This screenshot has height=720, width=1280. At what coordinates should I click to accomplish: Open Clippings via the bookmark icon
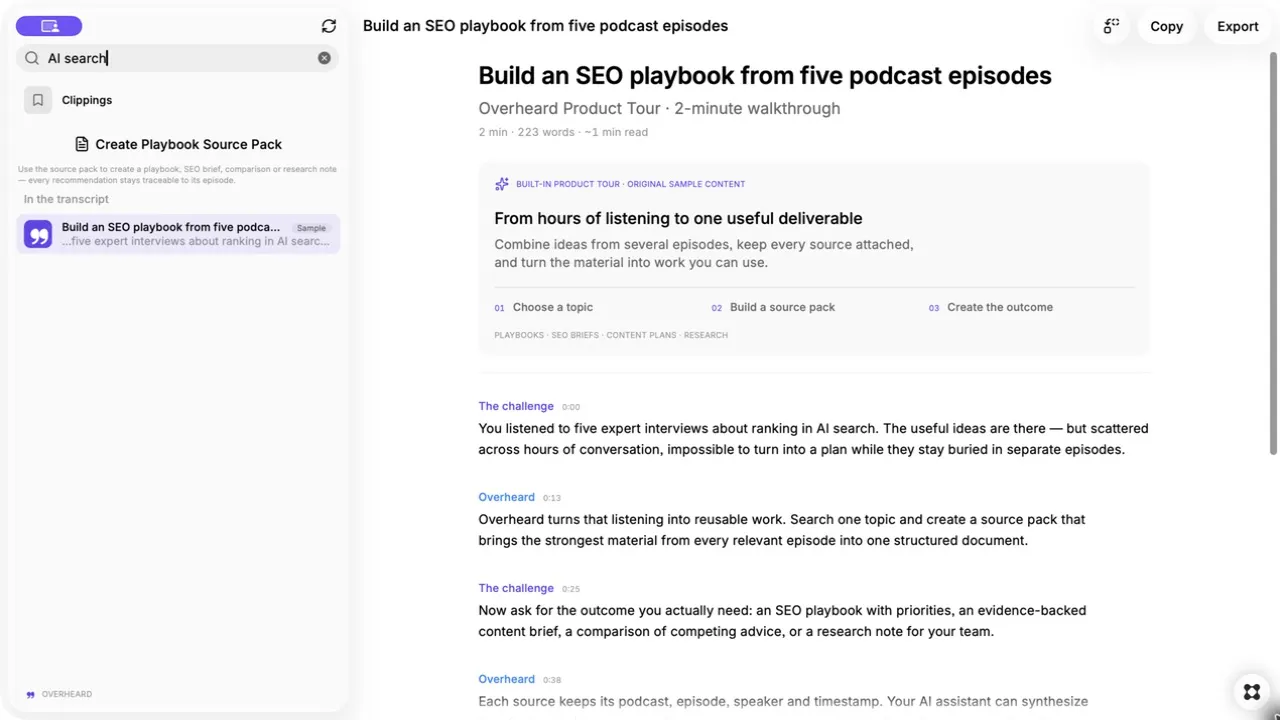pyautogui.click(x=38, y=100)
